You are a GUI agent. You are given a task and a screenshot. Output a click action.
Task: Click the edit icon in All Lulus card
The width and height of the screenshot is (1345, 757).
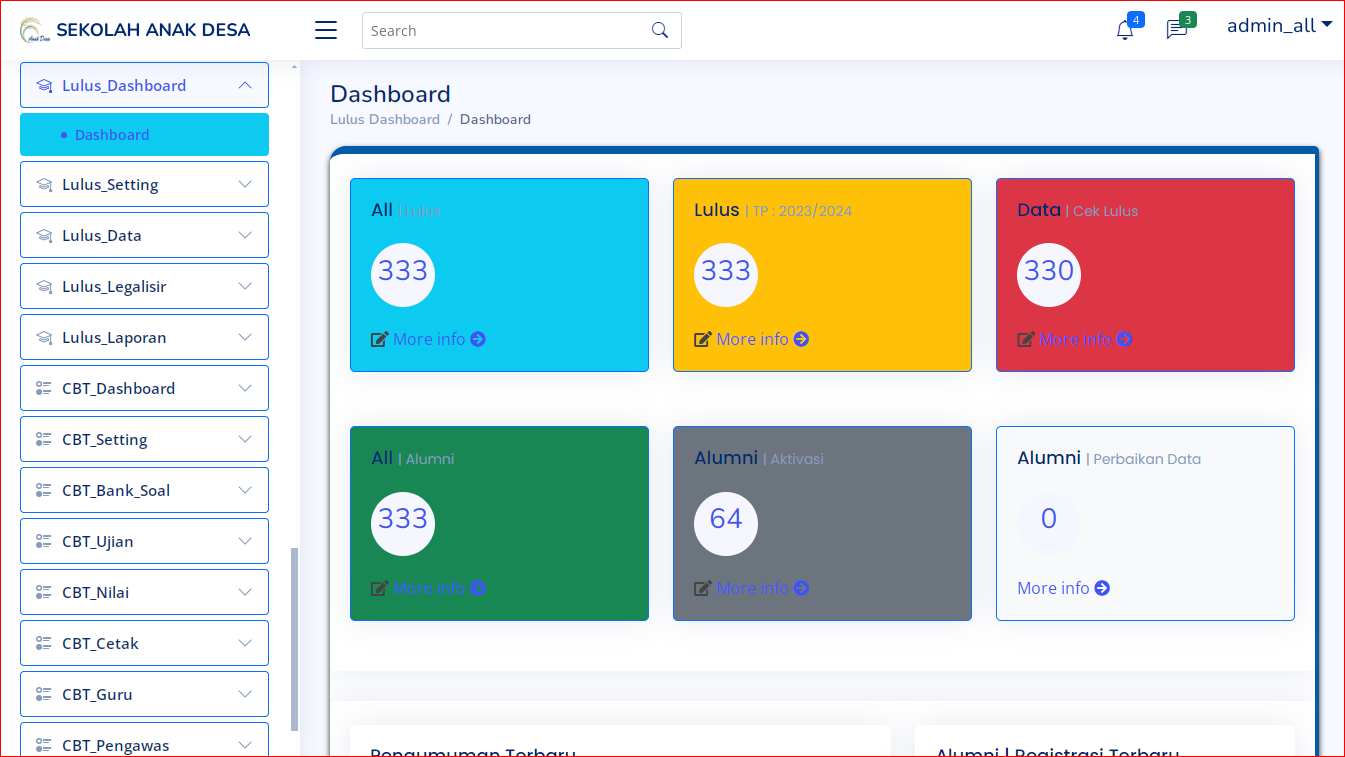[379, 339]
